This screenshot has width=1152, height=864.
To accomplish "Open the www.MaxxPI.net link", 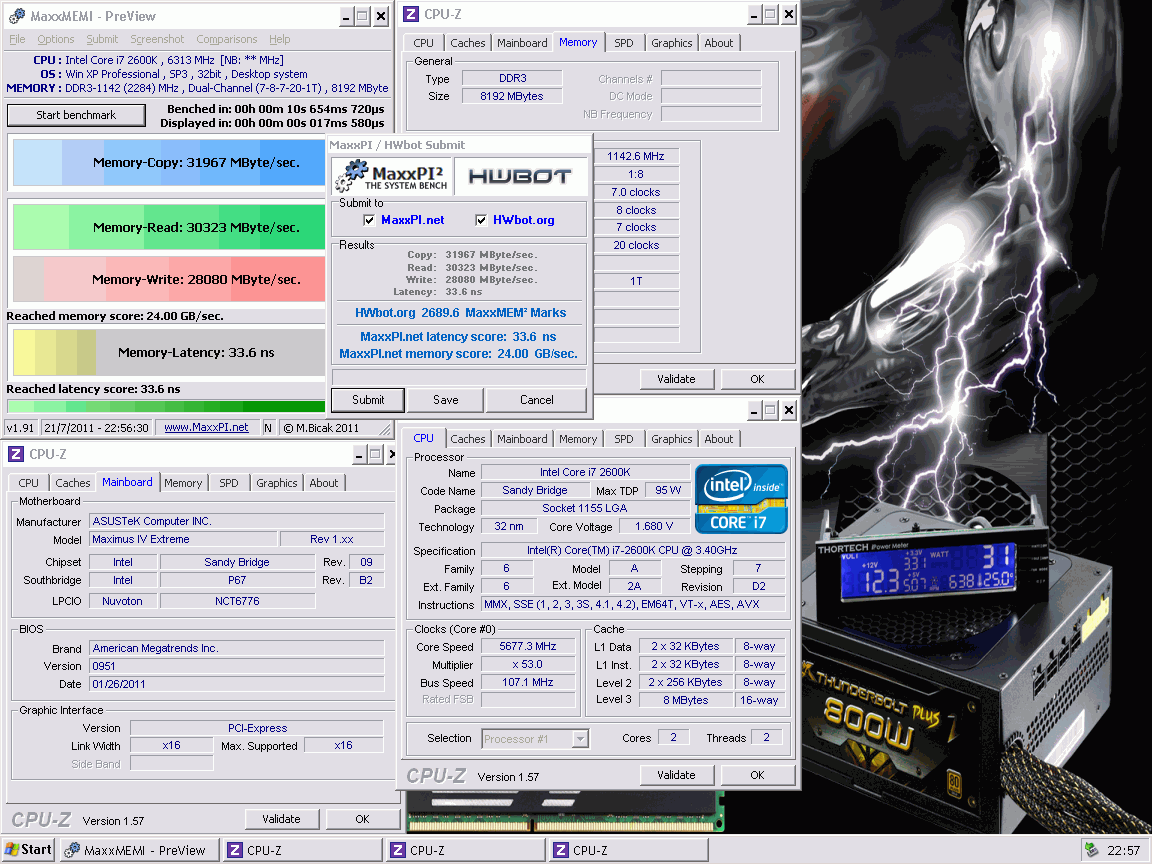I will tap(206, 428).
